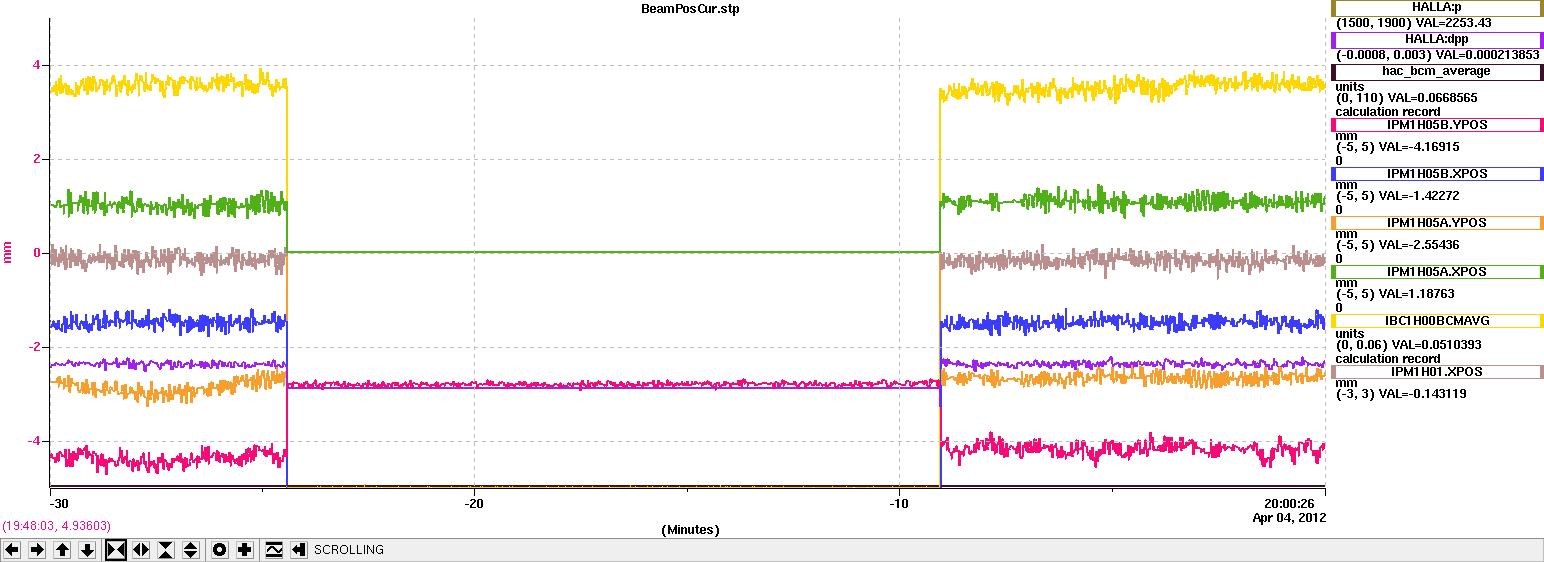Pan the plot down with the down arrow
Viewport: 1544px width, 562px height.
pyautogui.click(x=87, y=550)
